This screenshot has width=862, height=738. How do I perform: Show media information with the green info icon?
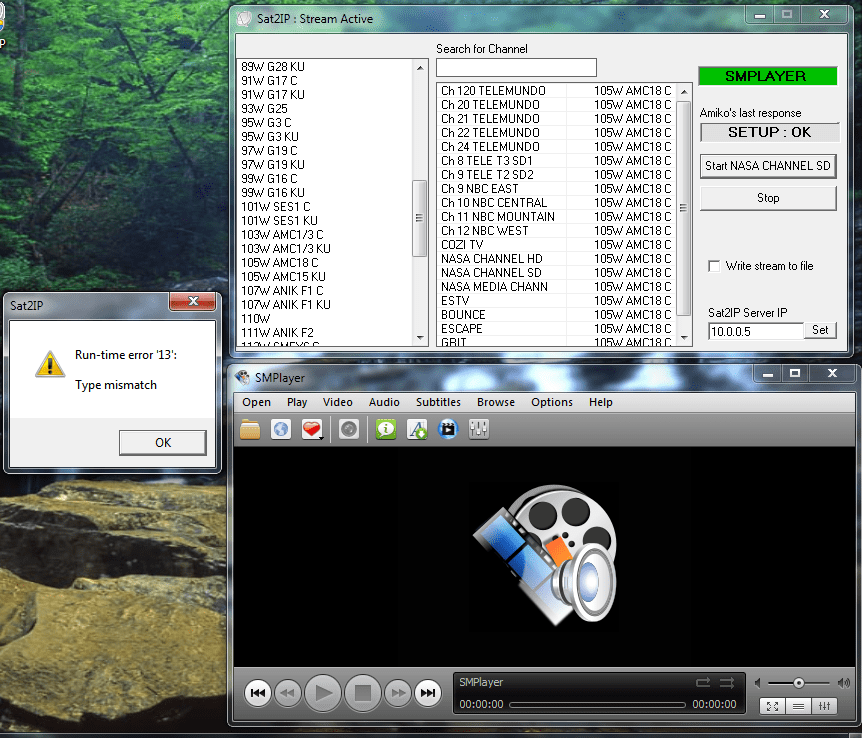(386, 429)
